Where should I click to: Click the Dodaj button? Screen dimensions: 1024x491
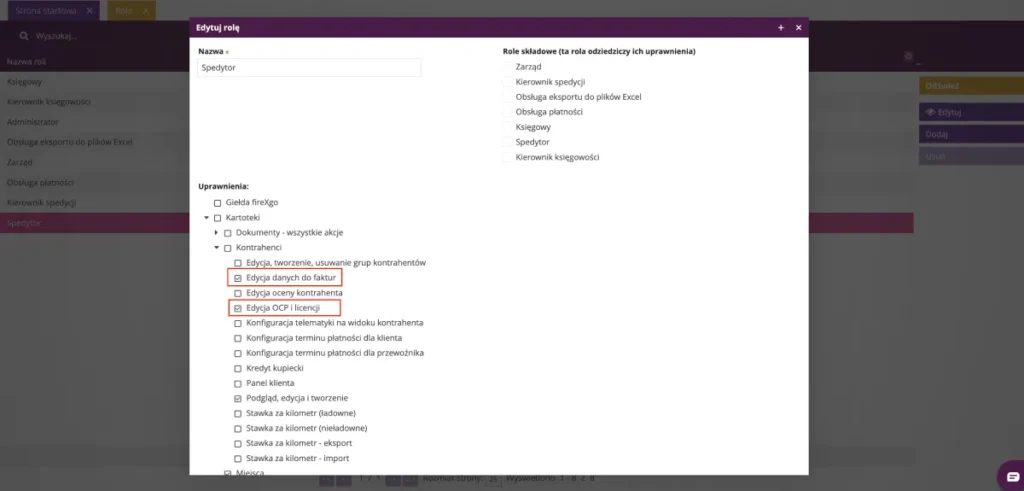971,134
